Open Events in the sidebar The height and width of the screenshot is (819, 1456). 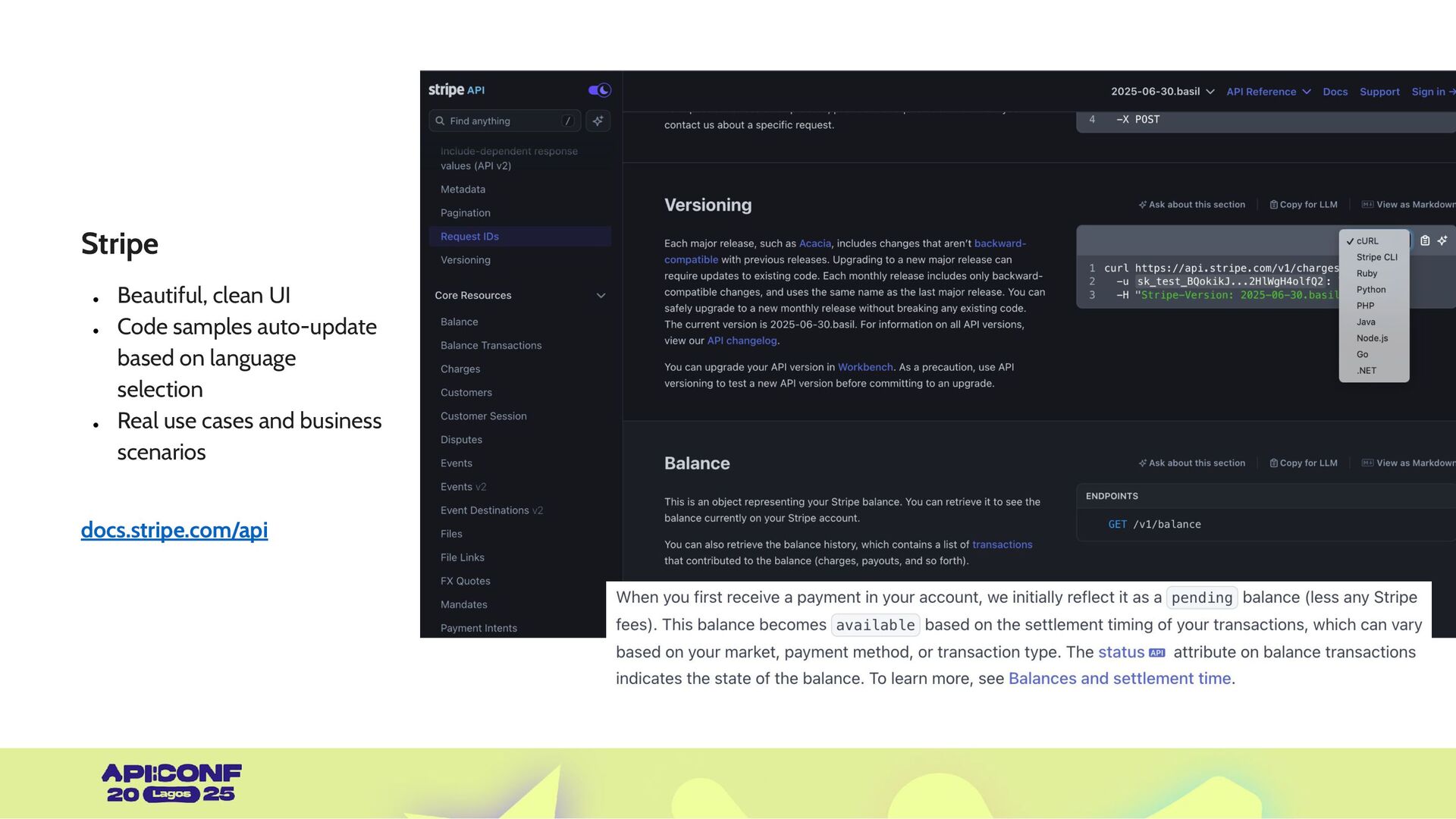click(x=456, y=463)
